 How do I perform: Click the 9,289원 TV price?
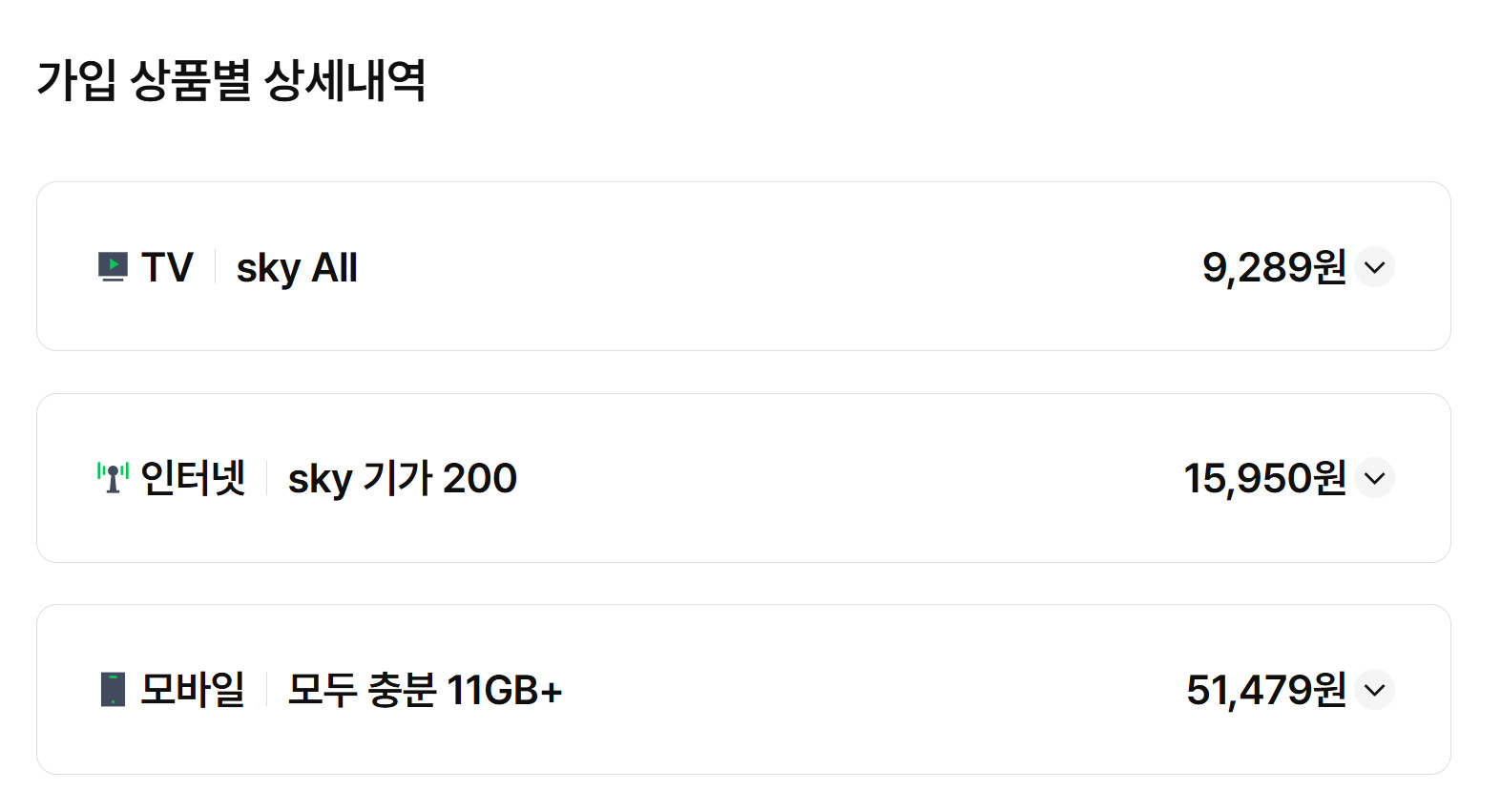click(x=1274, y=268)
